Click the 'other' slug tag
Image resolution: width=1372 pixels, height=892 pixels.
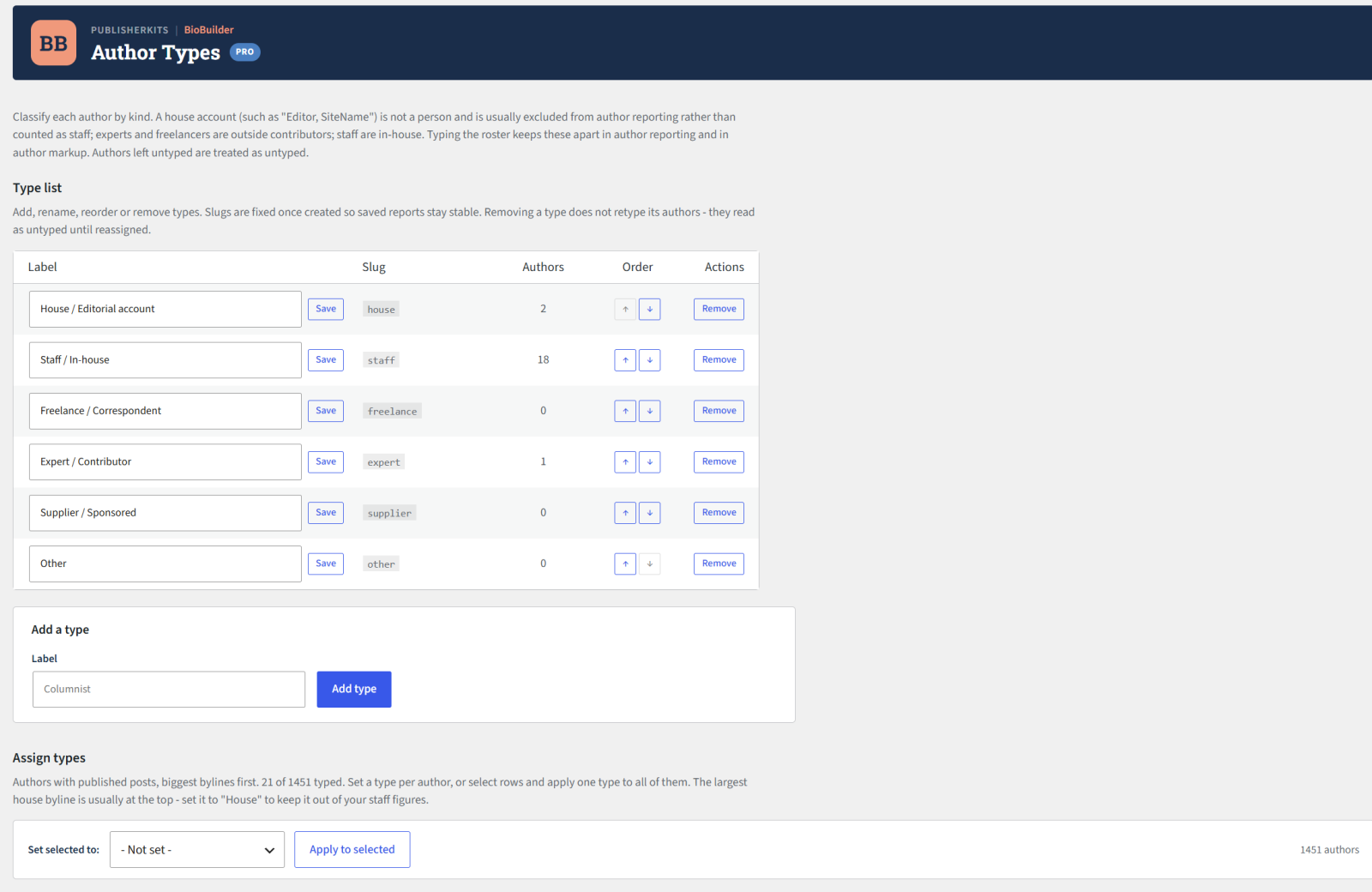(382, 564)
